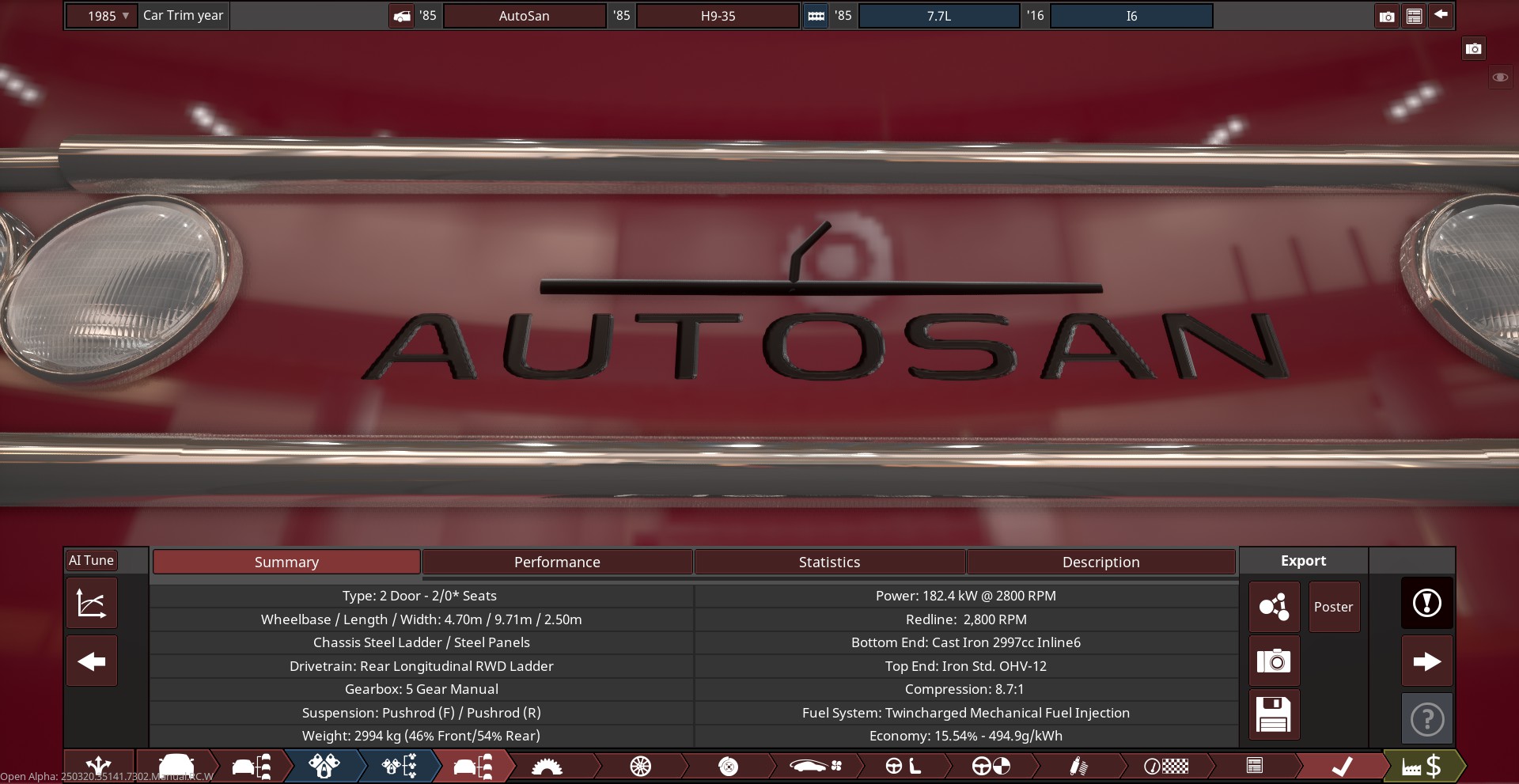Image resolution: width=1519 pixels, height=784 pixels.
Task: Open the interior steering-and-seat step
Action: [903, 766]
